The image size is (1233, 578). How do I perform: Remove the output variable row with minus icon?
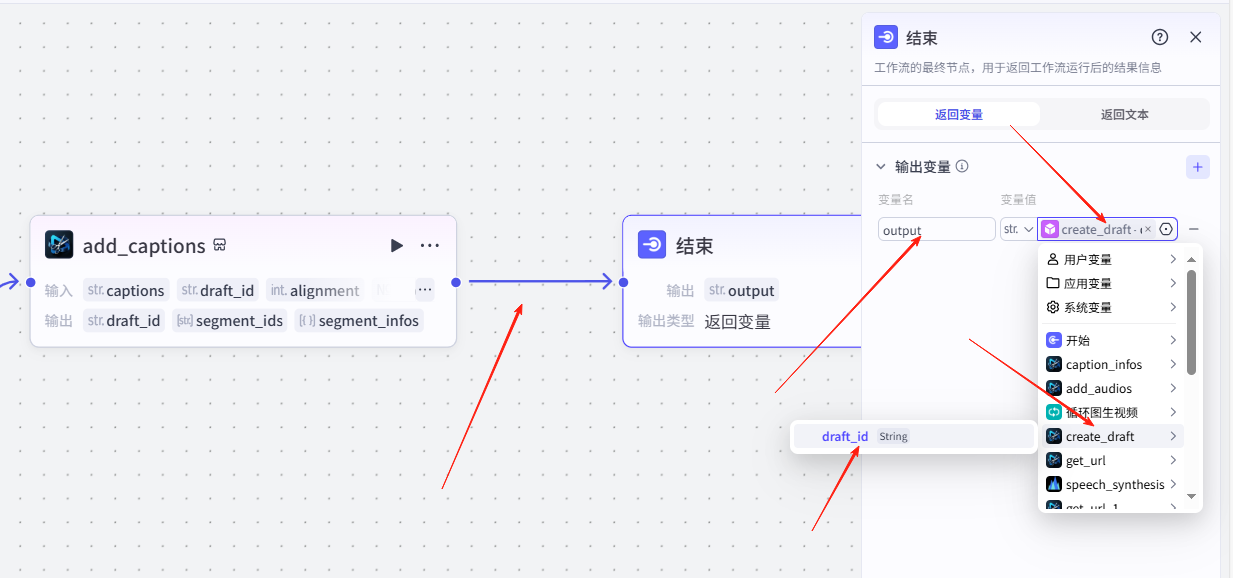pos(1194,229)
